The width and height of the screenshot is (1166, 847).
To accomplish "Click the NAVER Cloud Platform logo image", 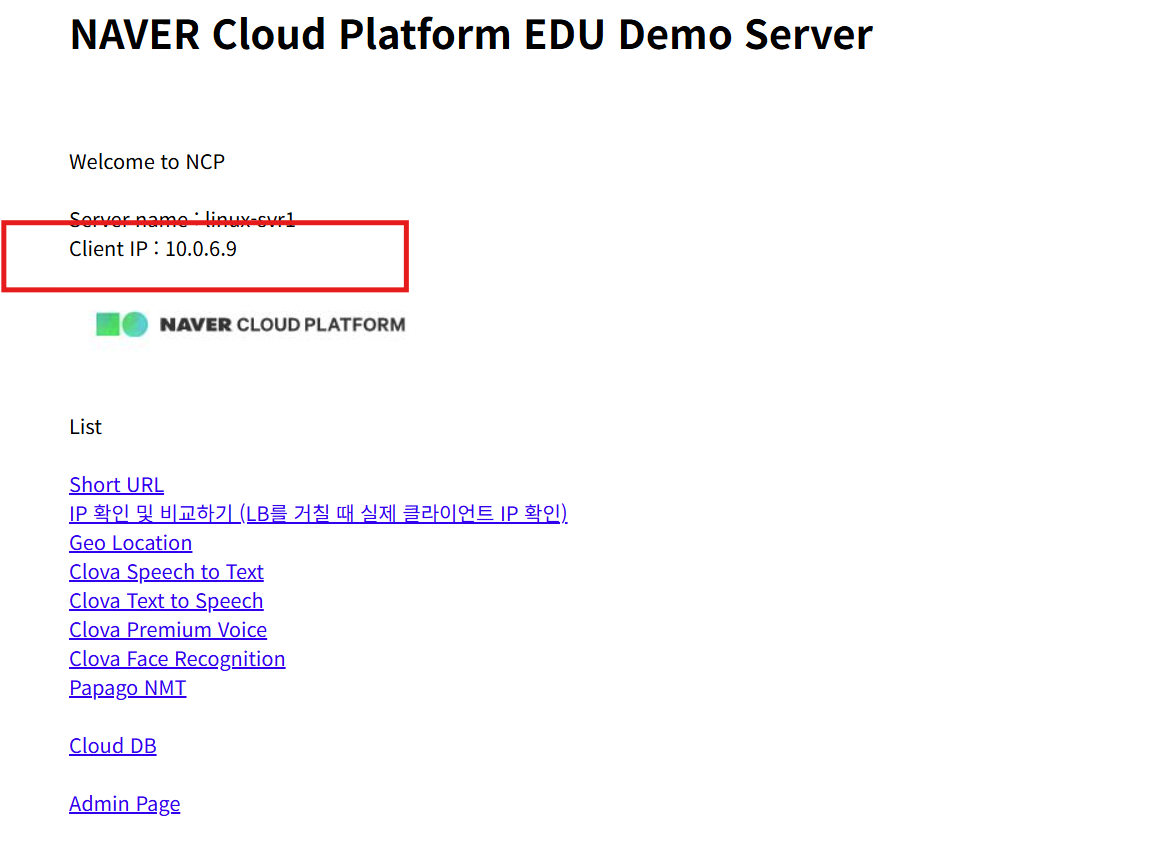I will coord(251,324).
